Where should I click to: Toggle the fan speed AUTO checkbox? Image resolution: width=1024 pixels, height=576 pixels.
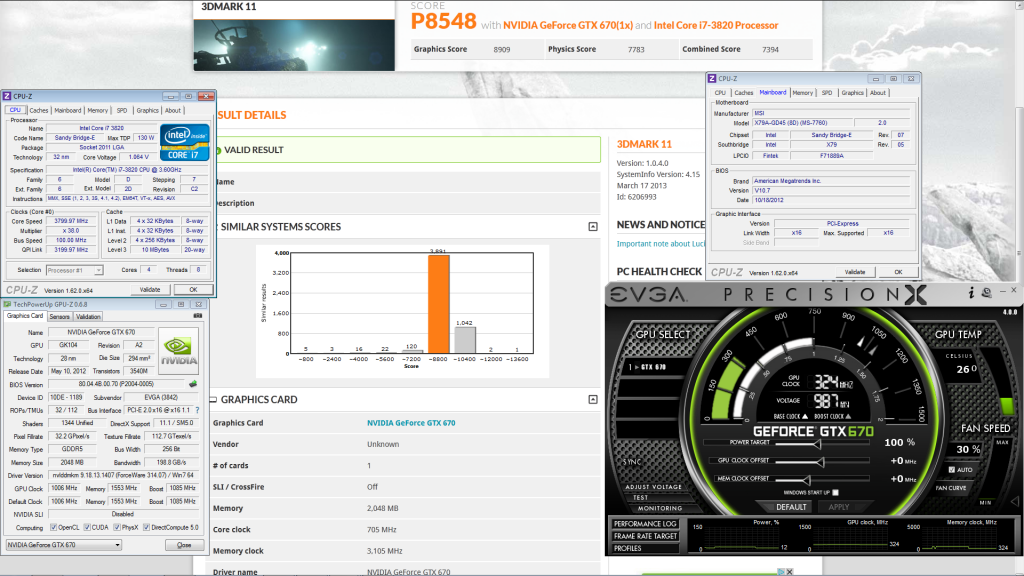click(951, 469)
